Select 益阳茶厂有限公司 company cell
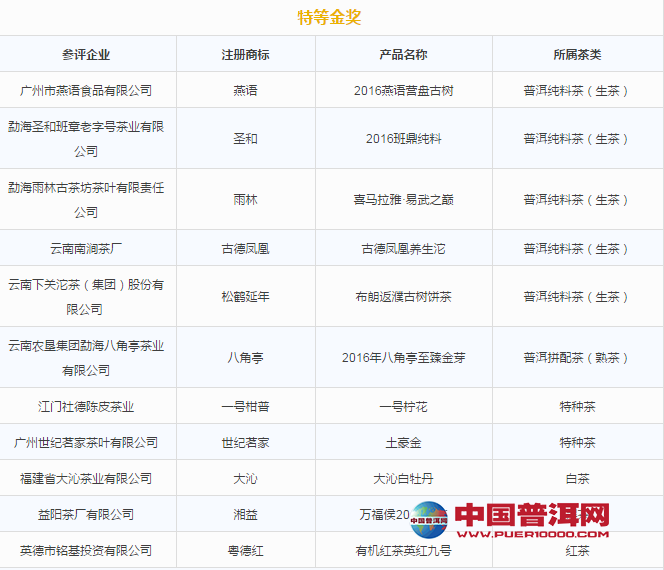Screen dimensions: 664x570 (86, 514)
